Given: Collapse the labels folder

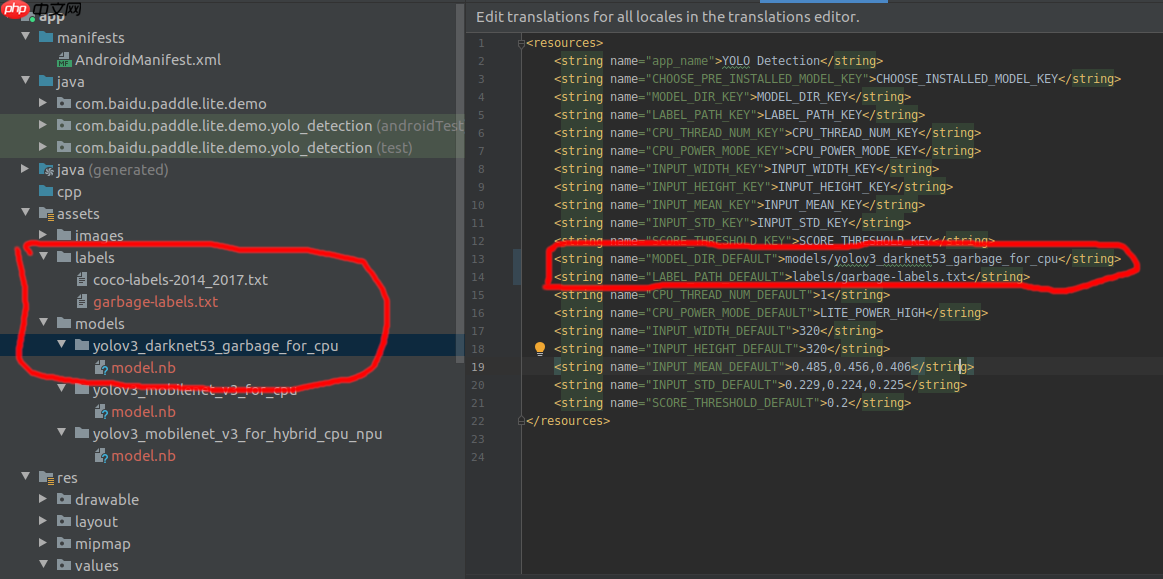Looking at the screenshot, I should point(43,258).
